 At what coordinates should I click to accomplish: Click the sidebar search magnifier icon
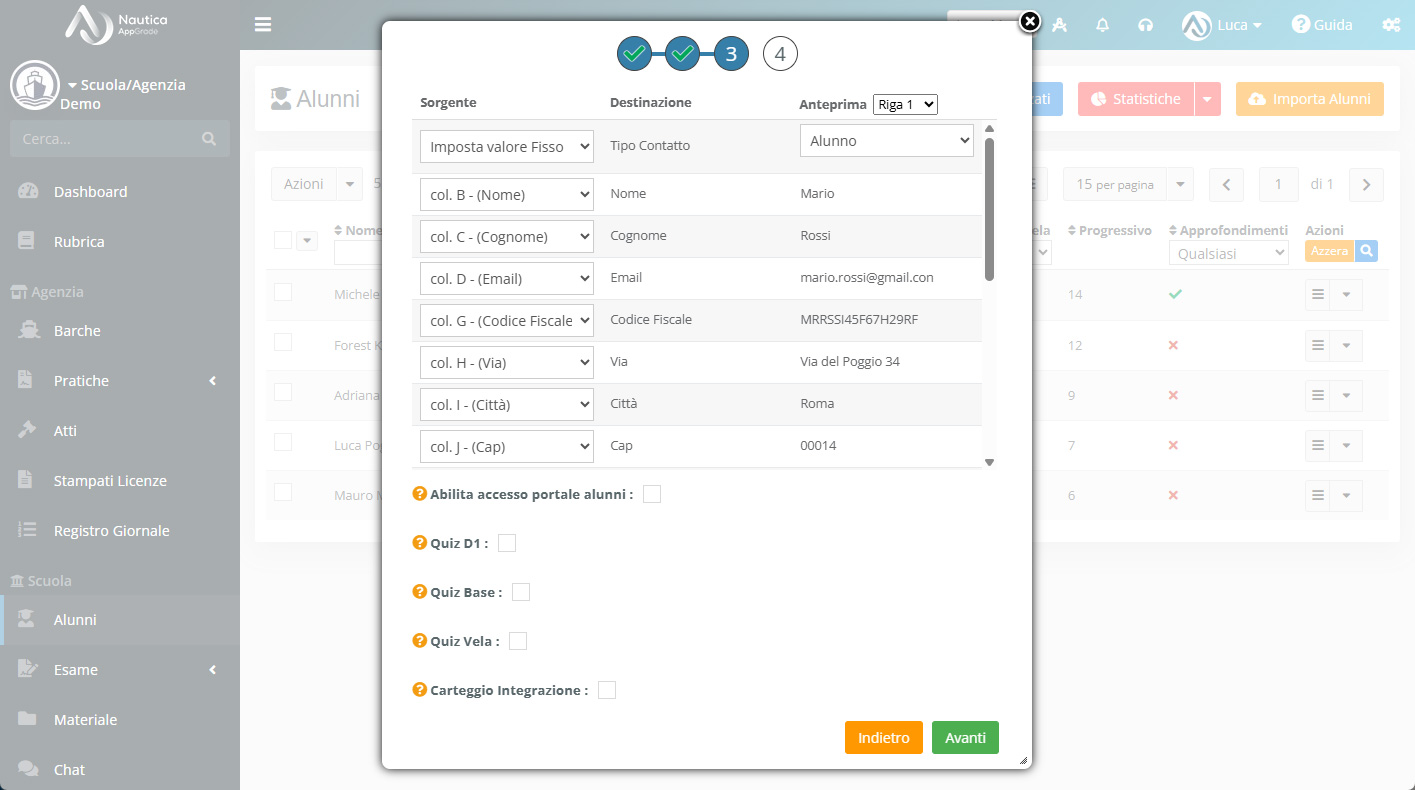click(x=208, y=139)
